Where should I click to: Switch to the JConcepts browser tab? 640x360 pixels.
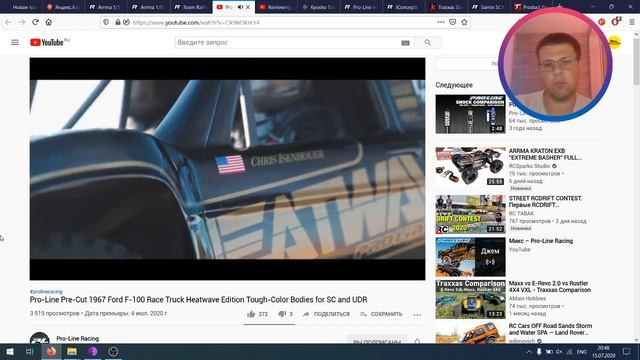pos(403,7)
